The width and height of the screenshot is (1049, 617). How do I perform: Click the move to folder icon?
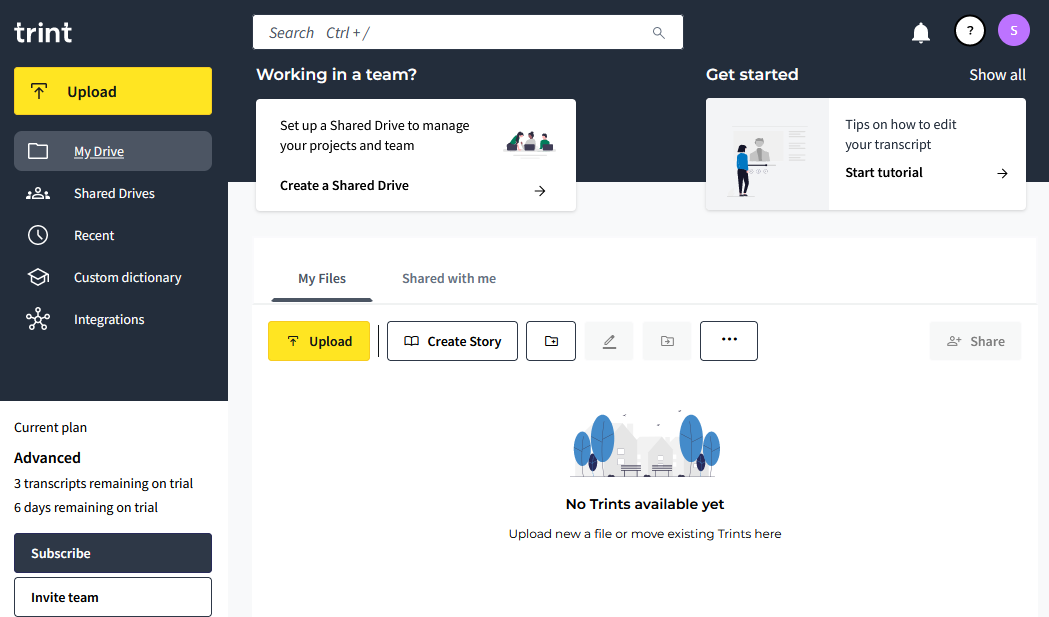tap(667, 341)
